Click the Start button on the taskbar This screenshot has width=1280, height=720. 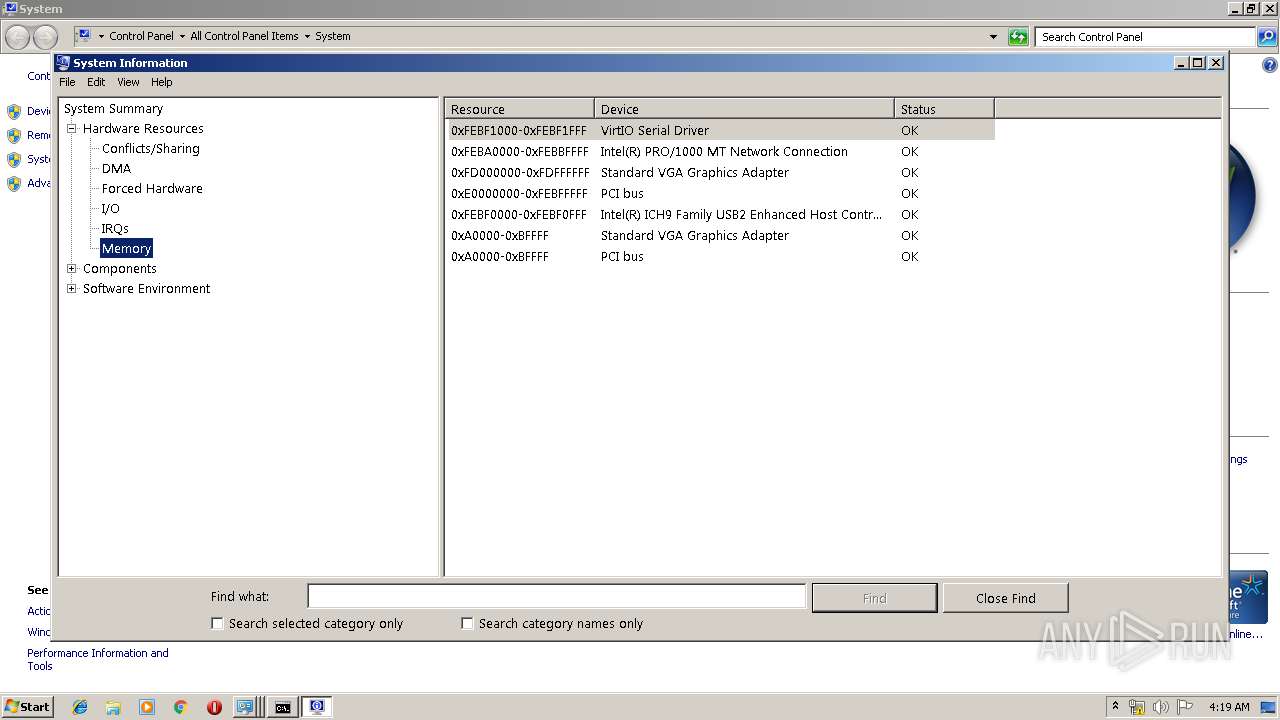click(27, 706)
